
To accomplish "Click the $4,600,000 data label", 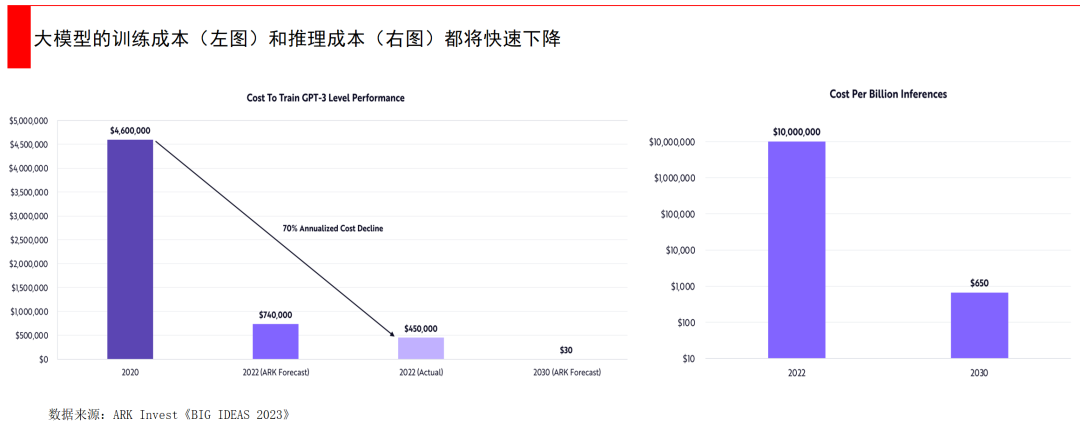I will point(130,131).
